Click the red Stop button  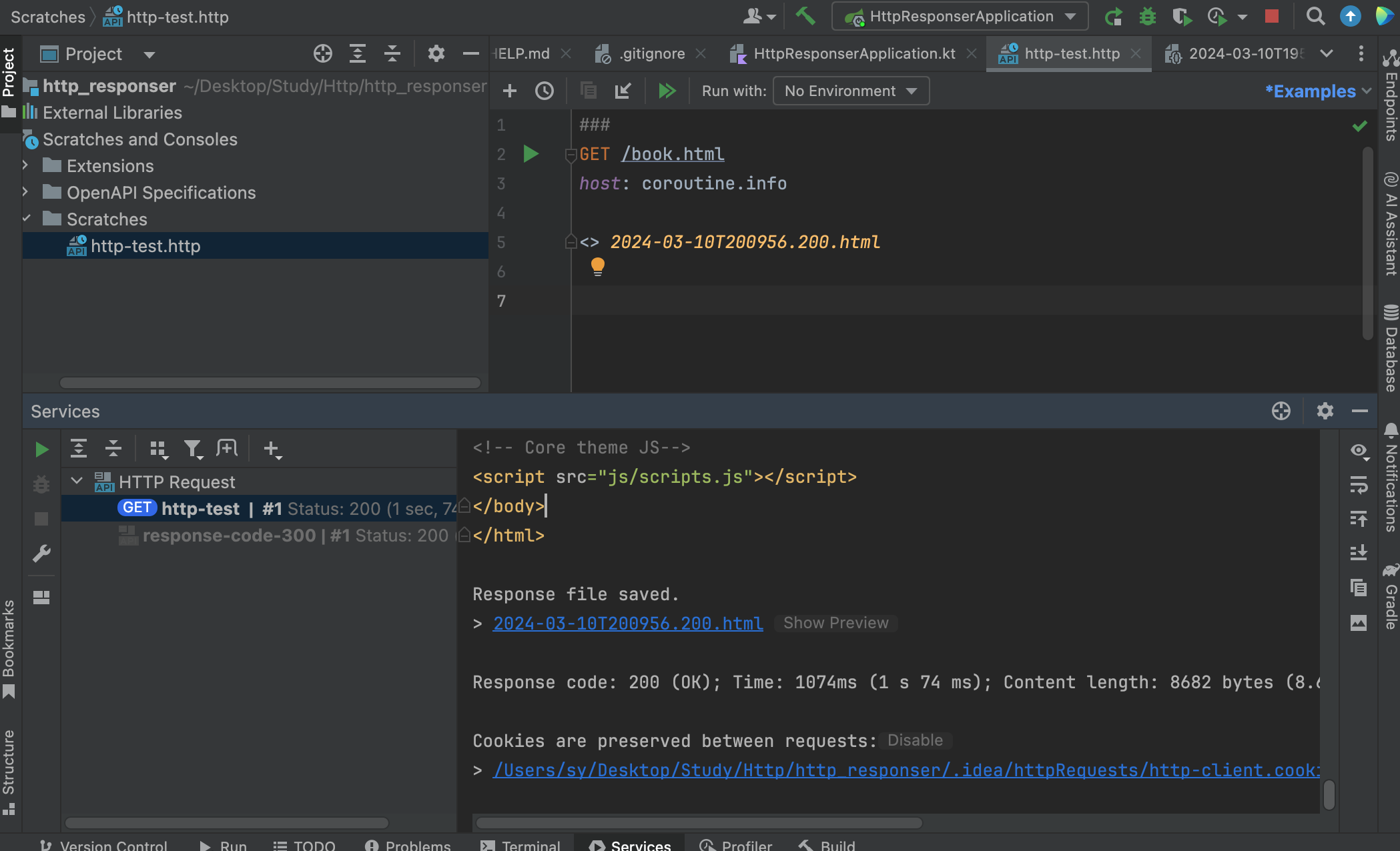(x=1271, y=16)
